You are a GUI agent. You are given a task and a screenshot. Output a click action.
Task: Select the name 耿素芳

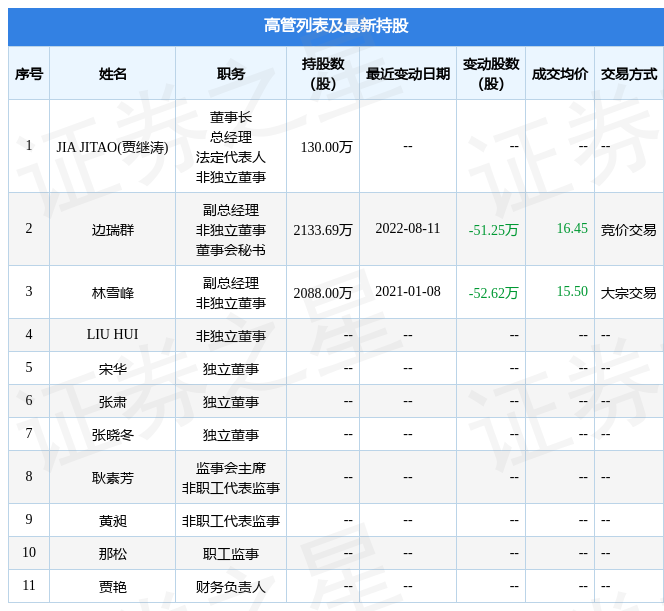click(113, 478)
